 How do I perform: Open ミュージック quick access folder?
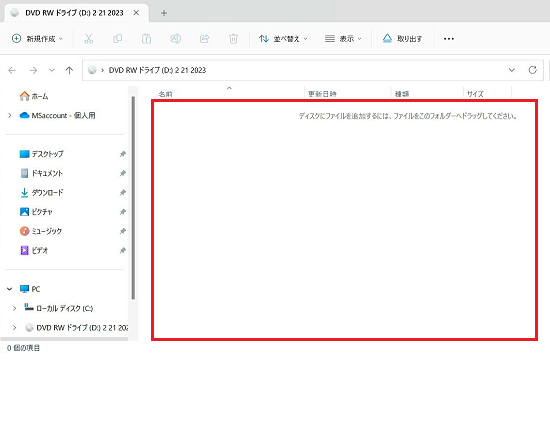pyautogui.click(x=41, y=231)
